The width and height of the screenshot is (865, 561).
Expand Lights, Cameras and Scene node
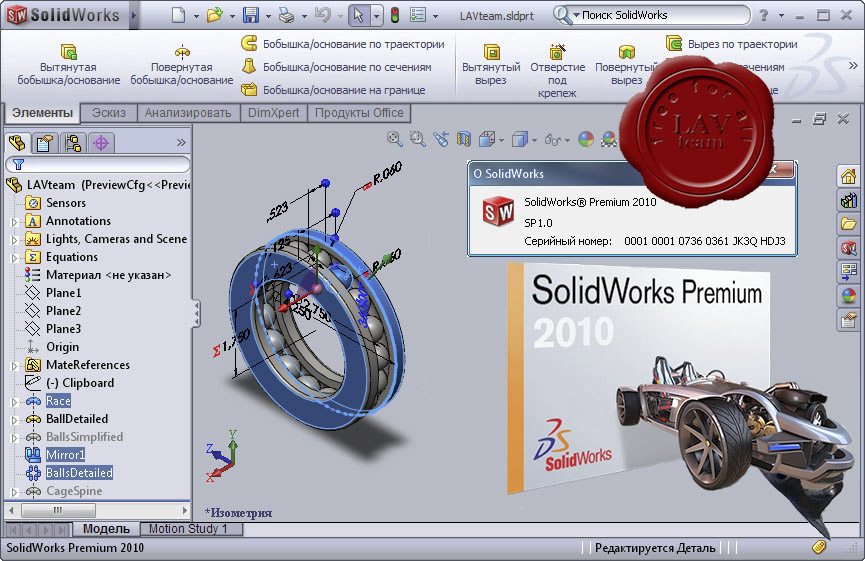(15, 241)
